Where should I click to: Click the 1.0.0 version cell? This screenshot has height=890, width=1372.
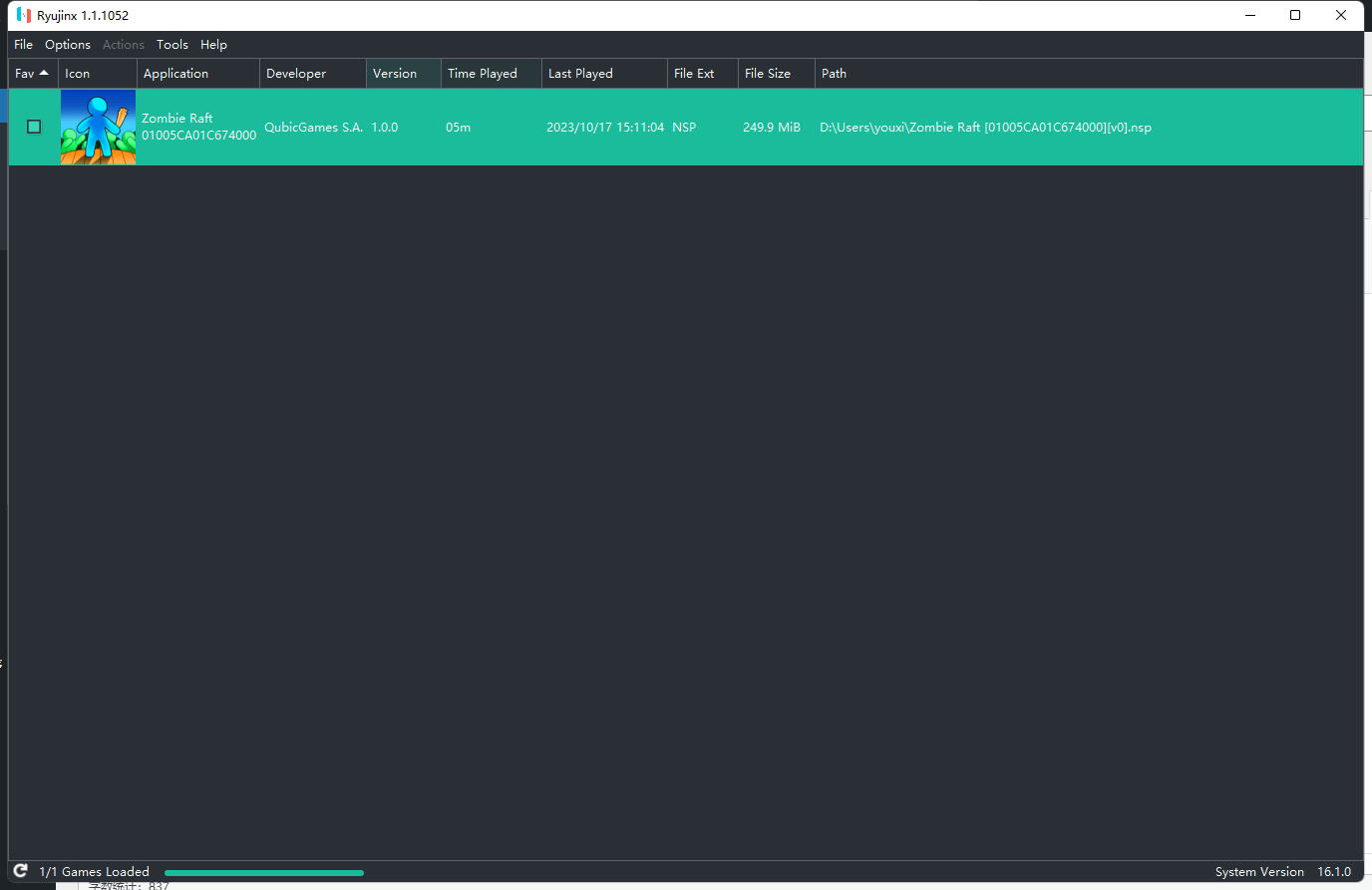[x=385, y=128]
